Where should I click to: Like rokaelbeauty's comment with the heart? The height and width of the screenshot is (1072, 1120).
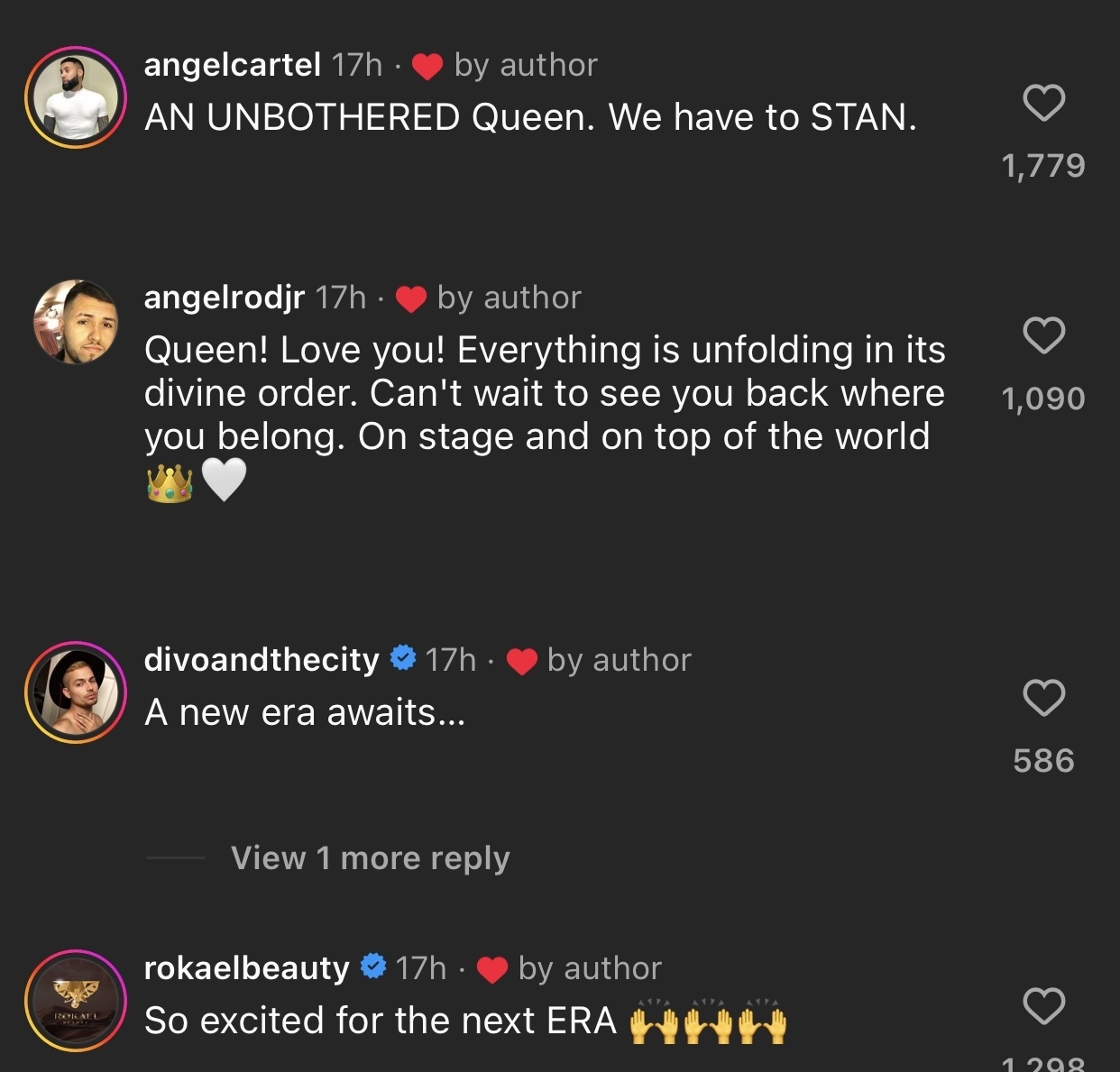click(x=1044, y=1006)
